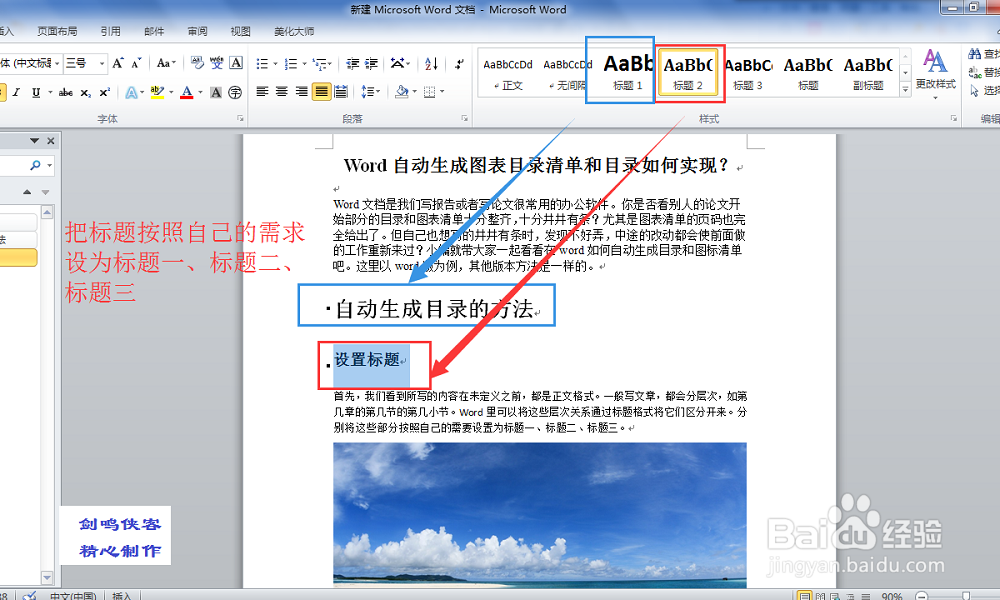Open the font color dropdown arrow
This screenshot has height=600, width=1000.
(x=200, y=92)
